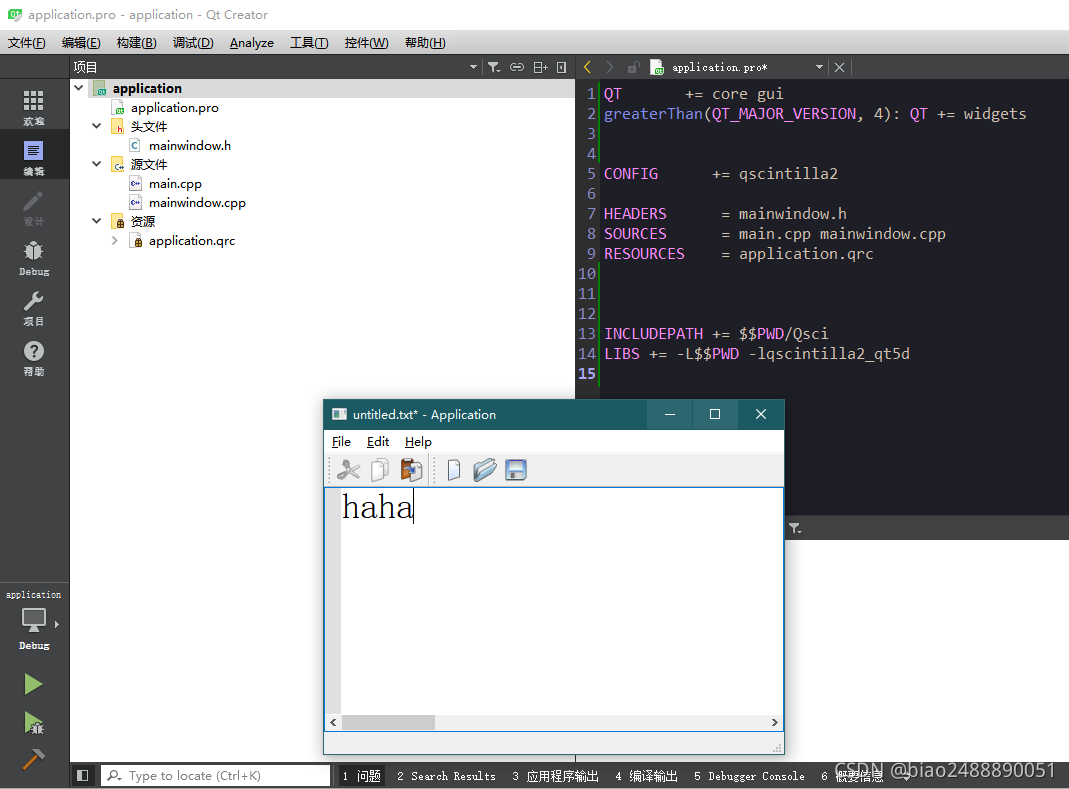Open Edit menu in Application window
The image size is (1069, 789).
click(378, 442)
